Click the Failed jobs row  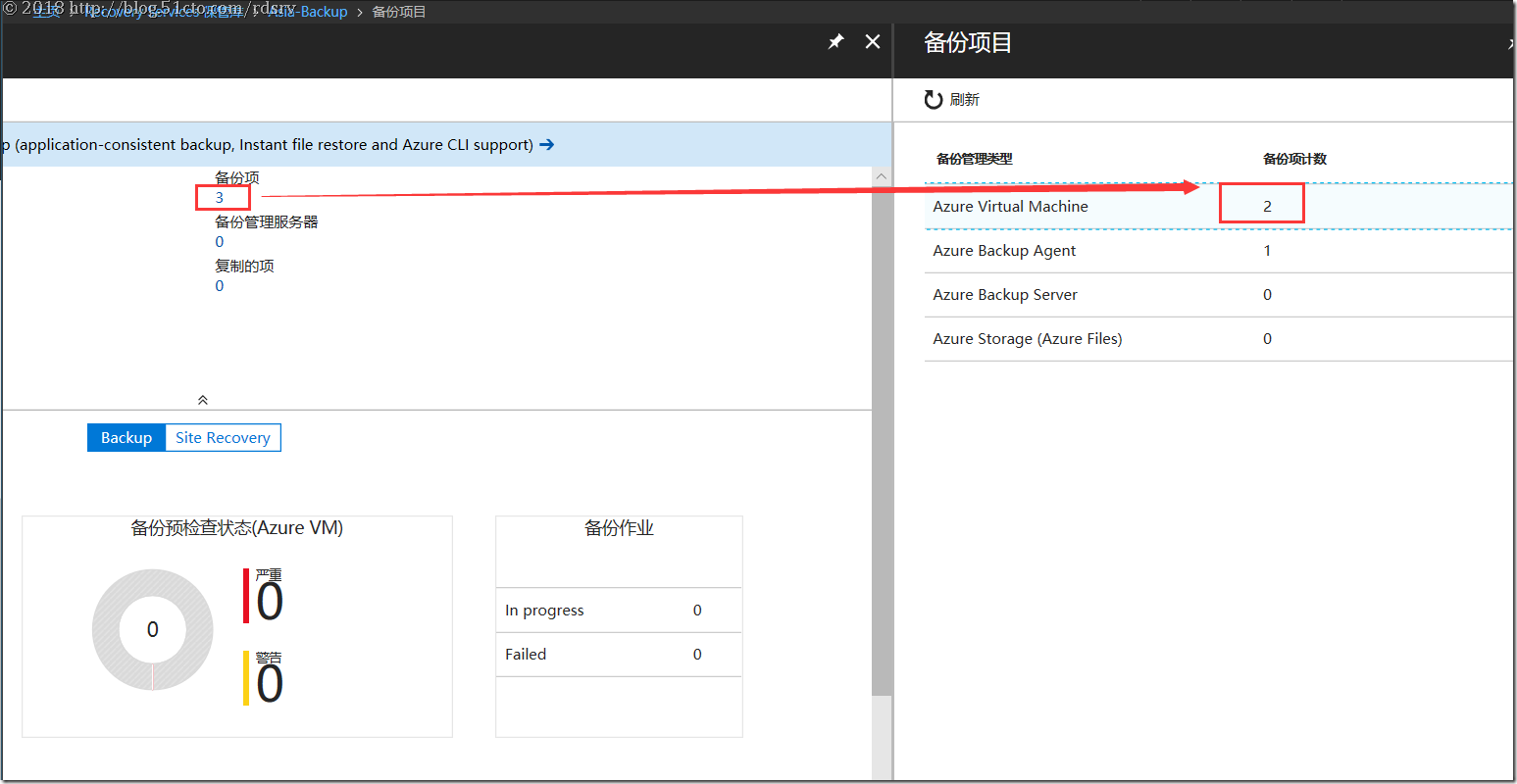tap(619, 655)
